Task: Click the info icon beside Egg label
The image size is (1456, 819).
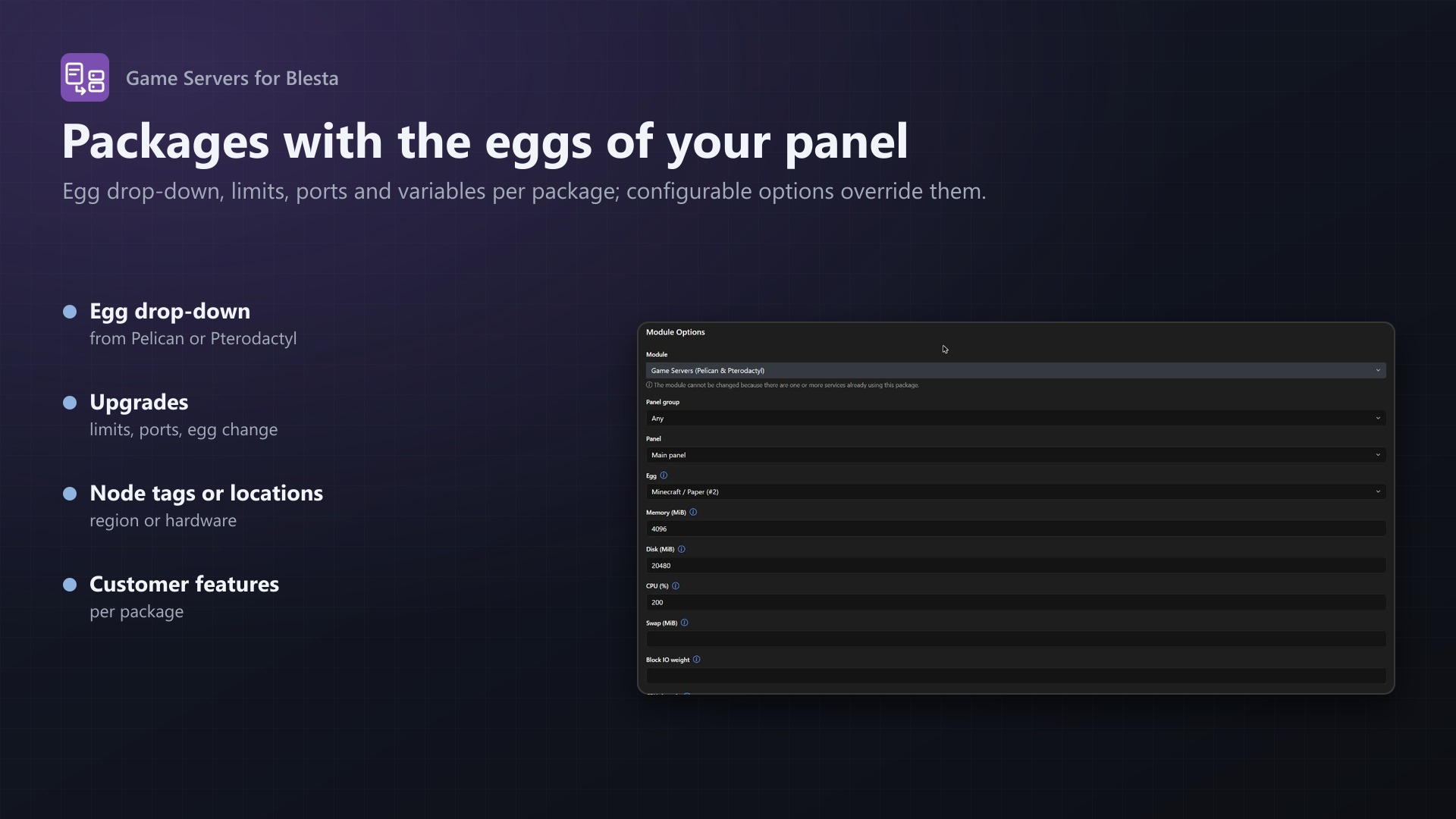Action: pyautogui.click(x=664, y=475)
